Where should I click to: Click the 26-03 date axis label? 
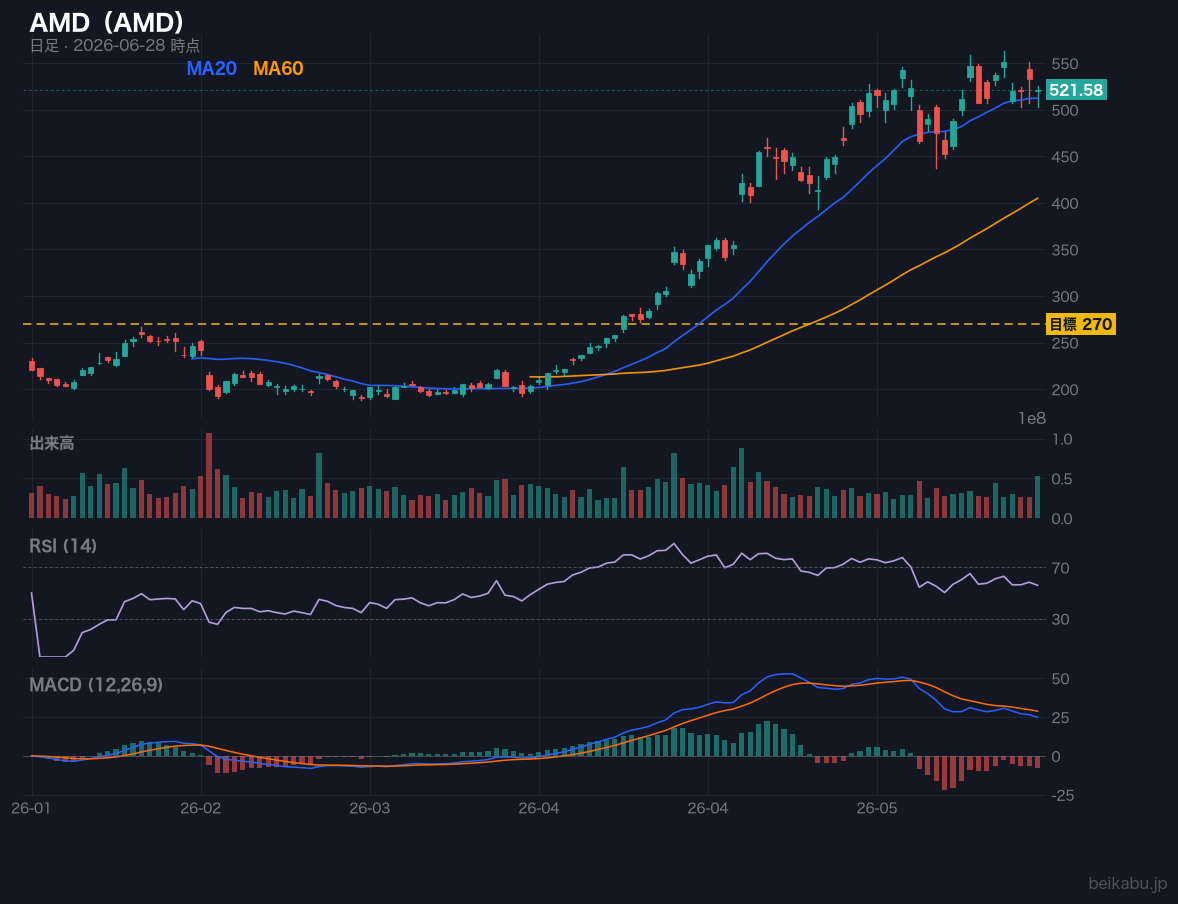point(370,809)
